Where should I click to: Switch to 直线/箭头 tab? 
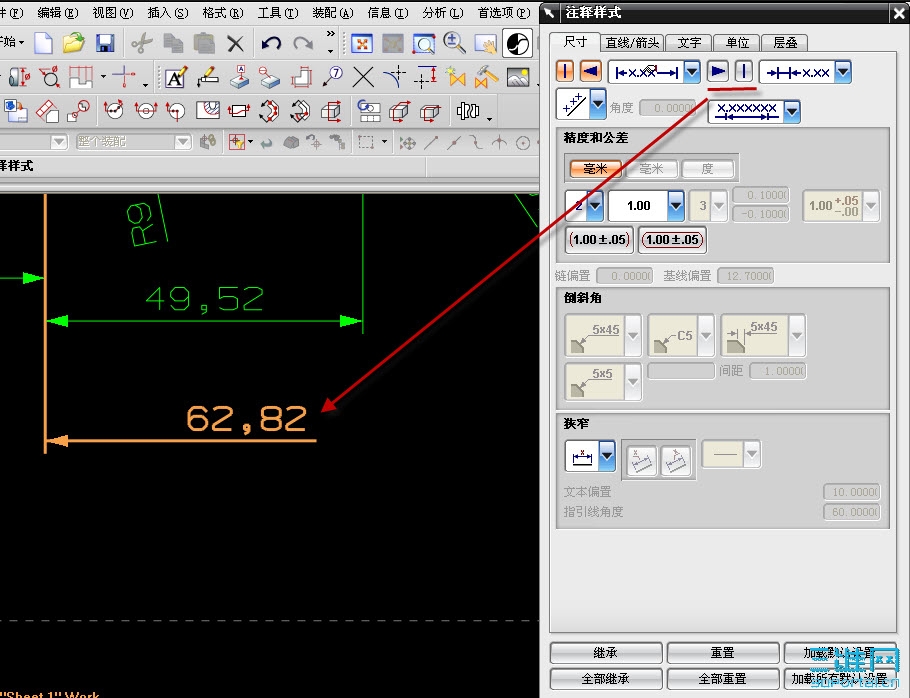633,42
